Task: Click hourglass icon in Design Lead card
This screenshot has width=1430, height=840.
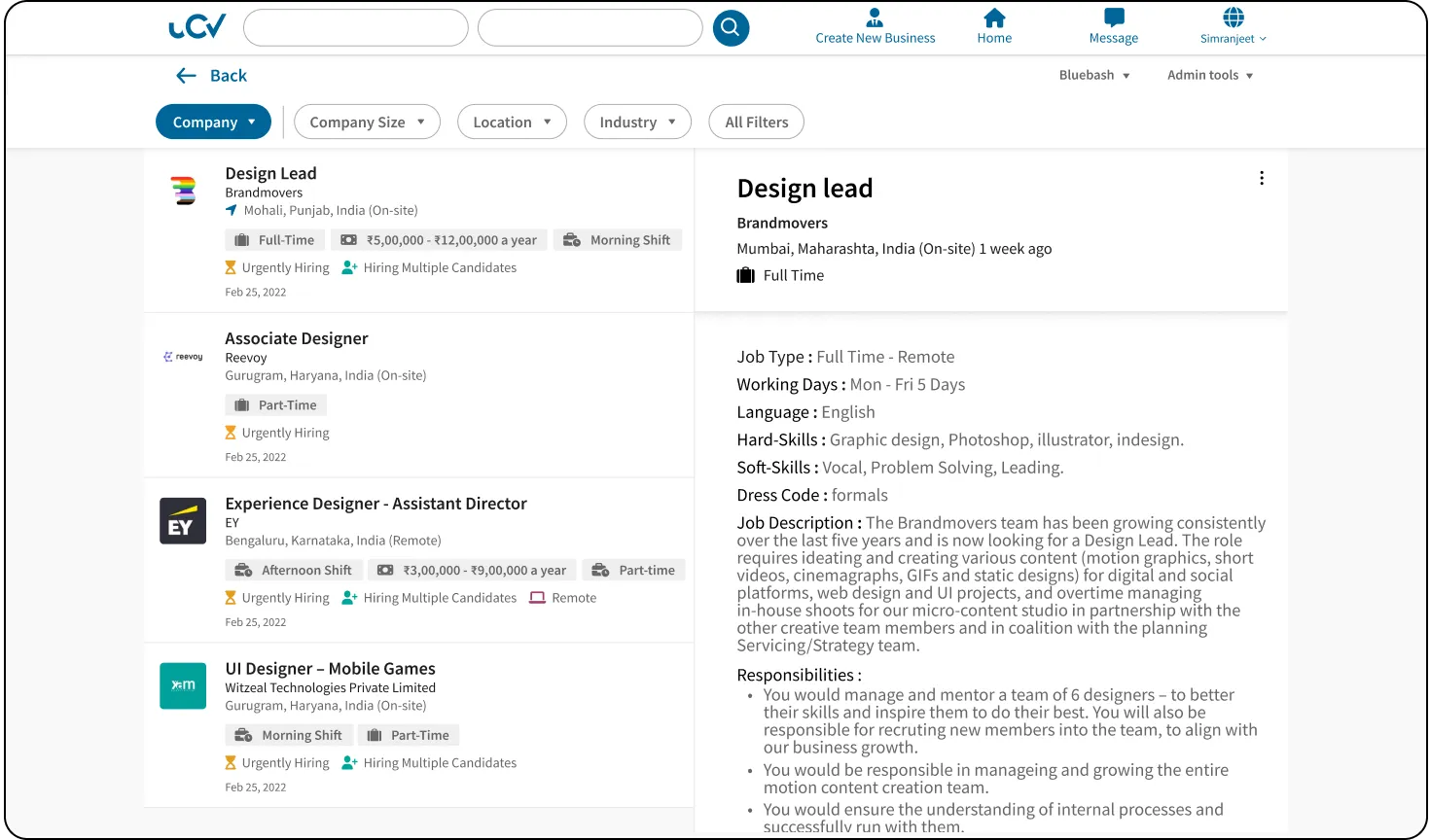Action: coord(231,267)
